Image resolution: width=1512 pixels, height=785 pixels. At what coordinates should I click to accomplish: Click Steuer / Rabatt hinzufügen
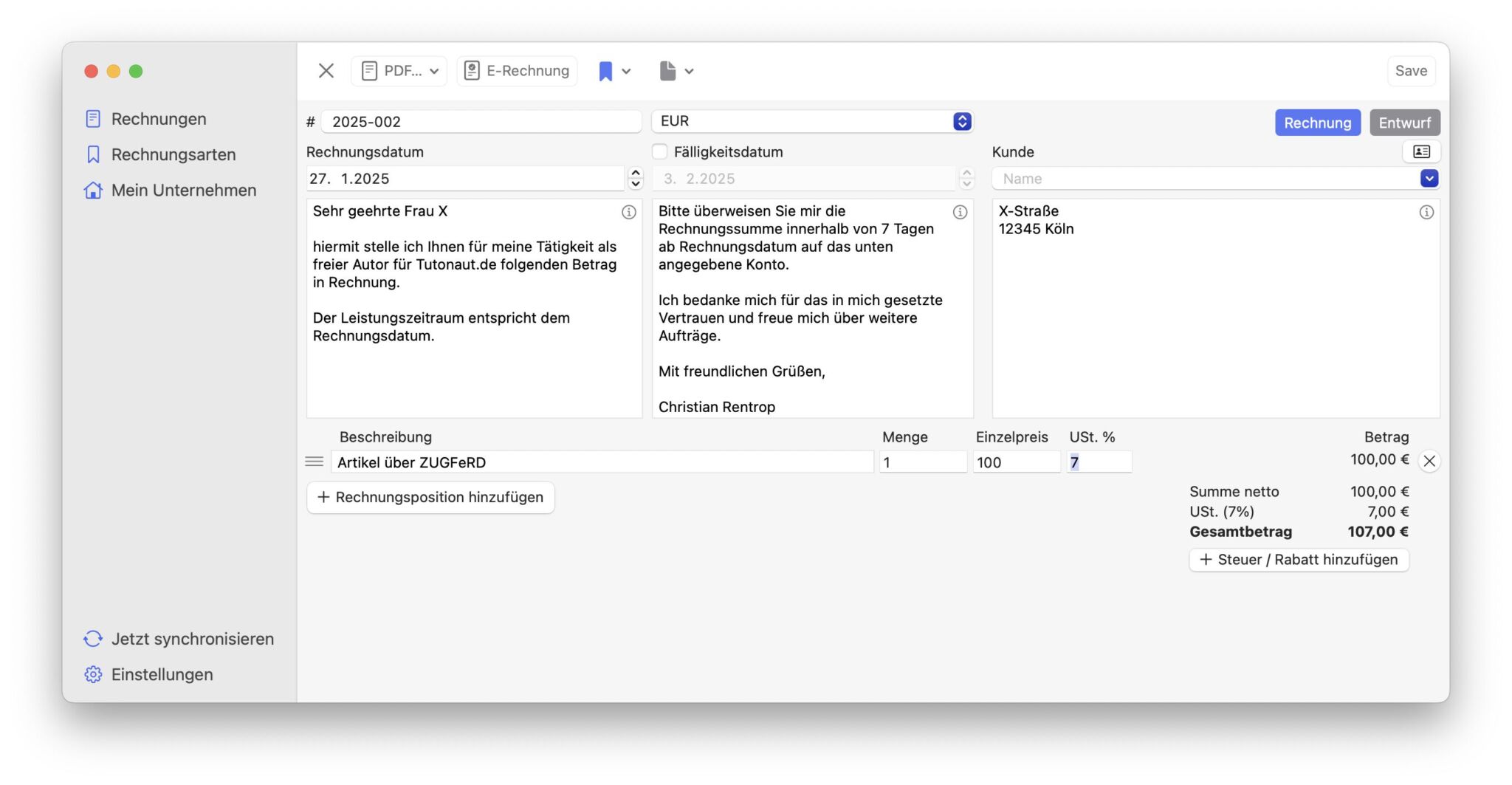tap(1299, 560)
